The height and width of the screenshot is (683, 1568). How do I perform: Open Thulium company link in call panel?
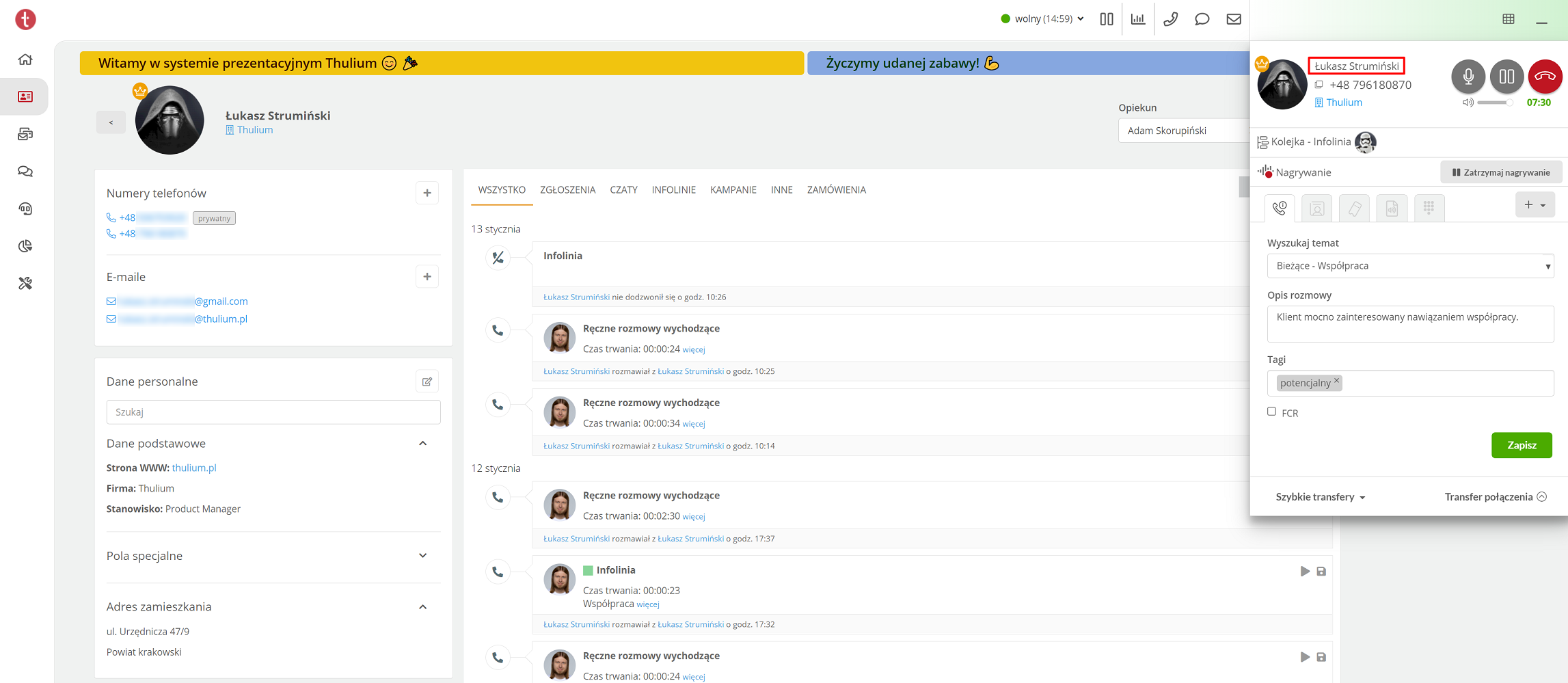pyautogui.click(x=1338, y=103)
